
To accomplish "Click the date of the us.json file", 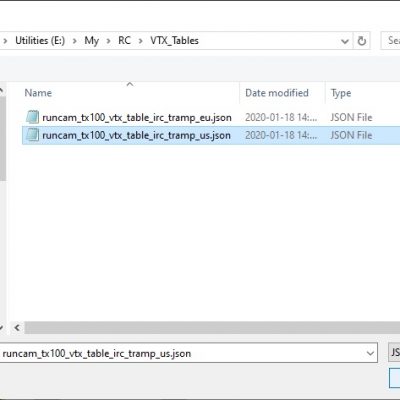I will pyautogui.click(x=281, y=135).
